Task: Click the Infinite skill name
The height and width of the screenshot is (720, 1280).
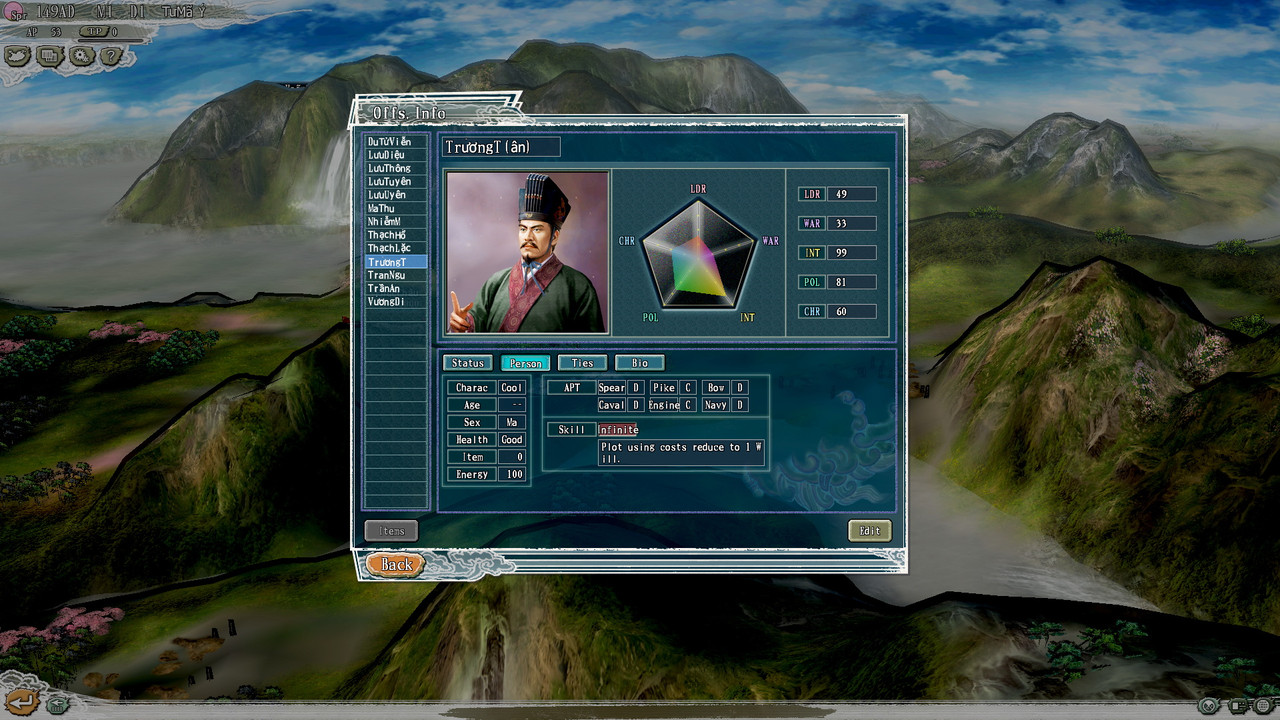Action: (618, 430)
